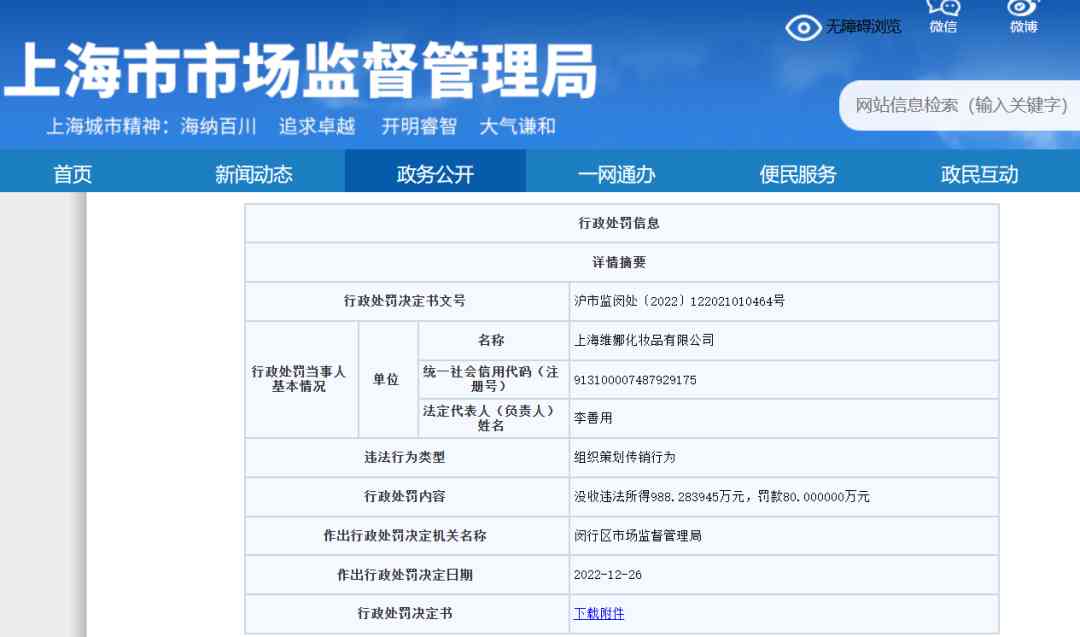Click the 无障碍浏览 text link

pyautogui.click(x=863, y=27)
